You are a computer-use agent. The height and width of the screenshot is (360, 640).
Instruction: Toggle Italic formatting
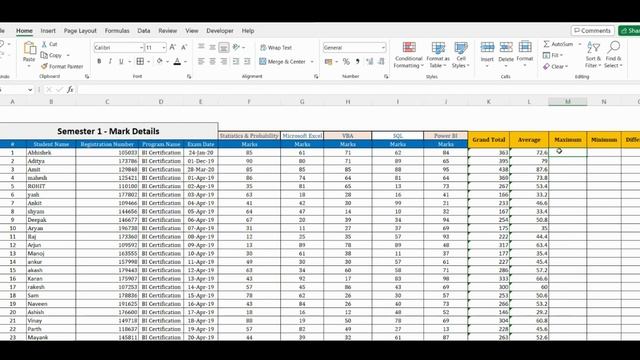110,62
